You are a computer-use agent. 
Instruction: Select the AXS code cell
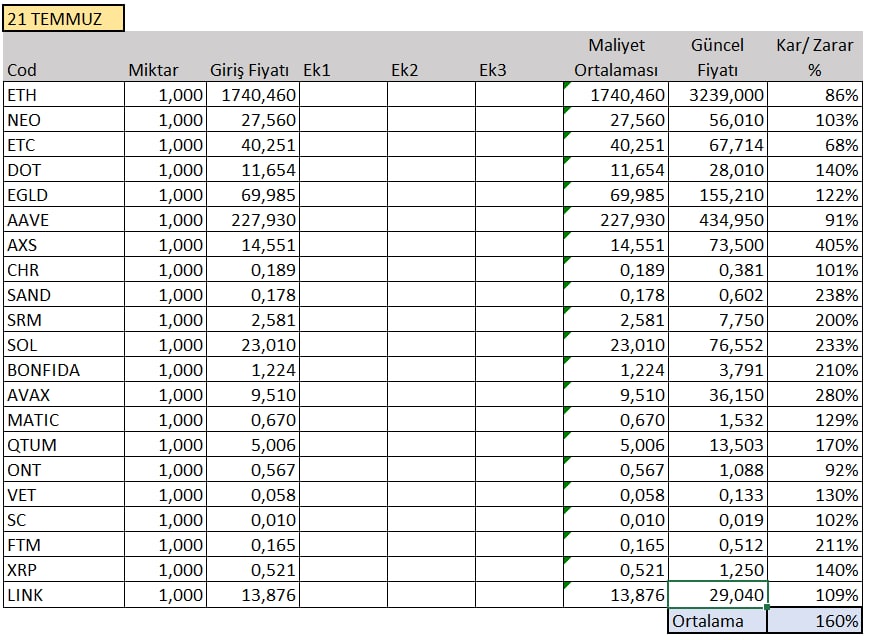click(63, 245)
